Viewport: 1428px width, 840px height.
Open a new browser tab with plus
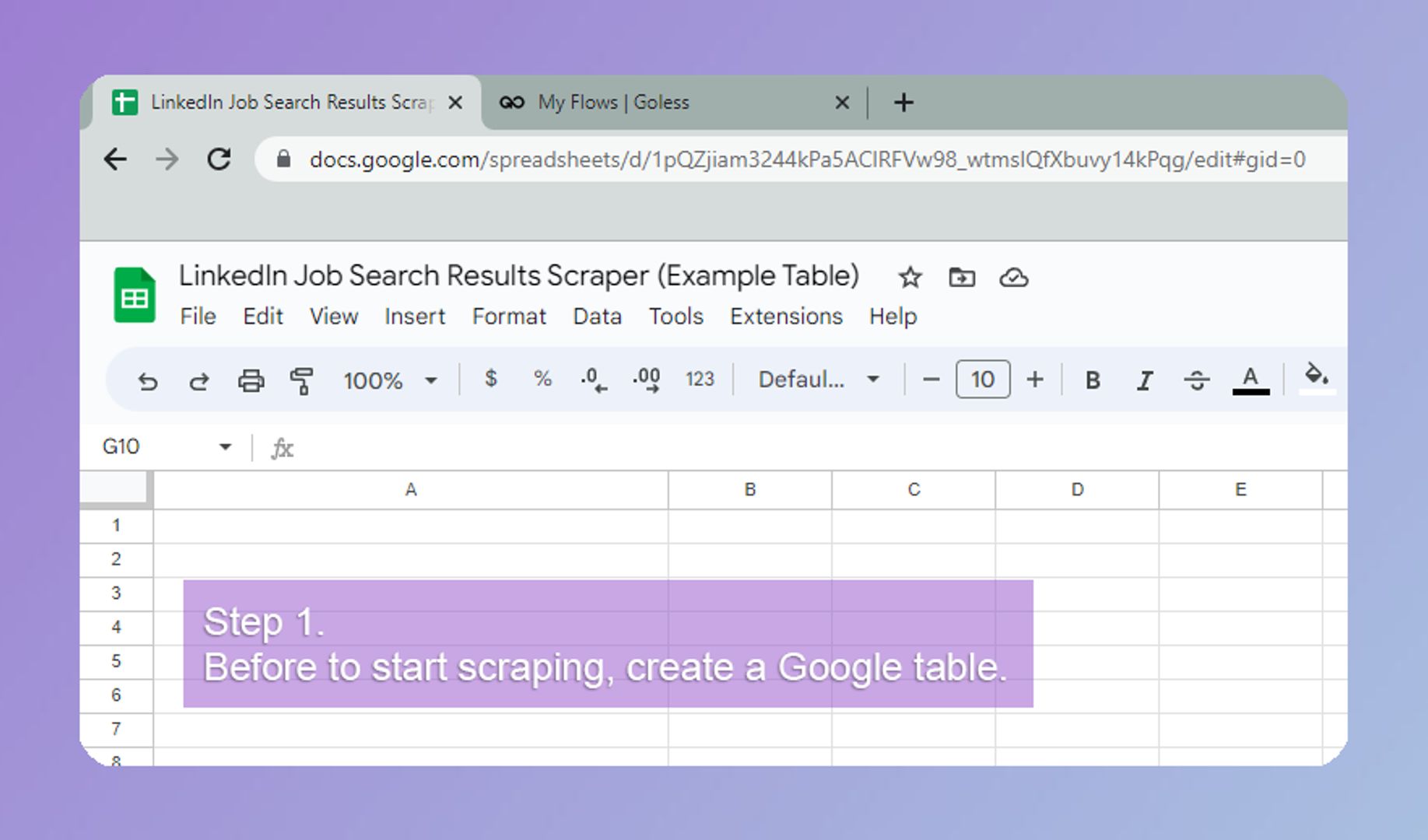[903, 103]
